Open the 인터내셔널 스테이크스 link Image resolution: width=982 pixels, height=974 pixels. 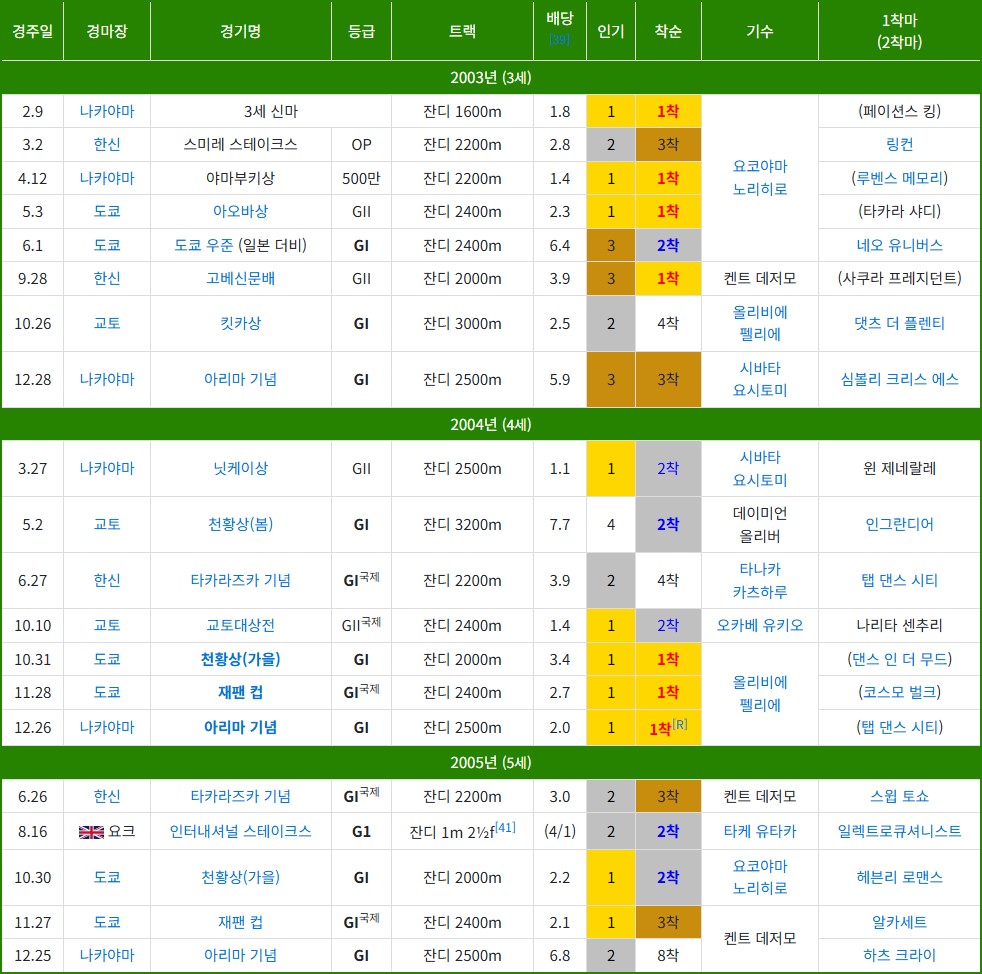click(x=240, y=831)
